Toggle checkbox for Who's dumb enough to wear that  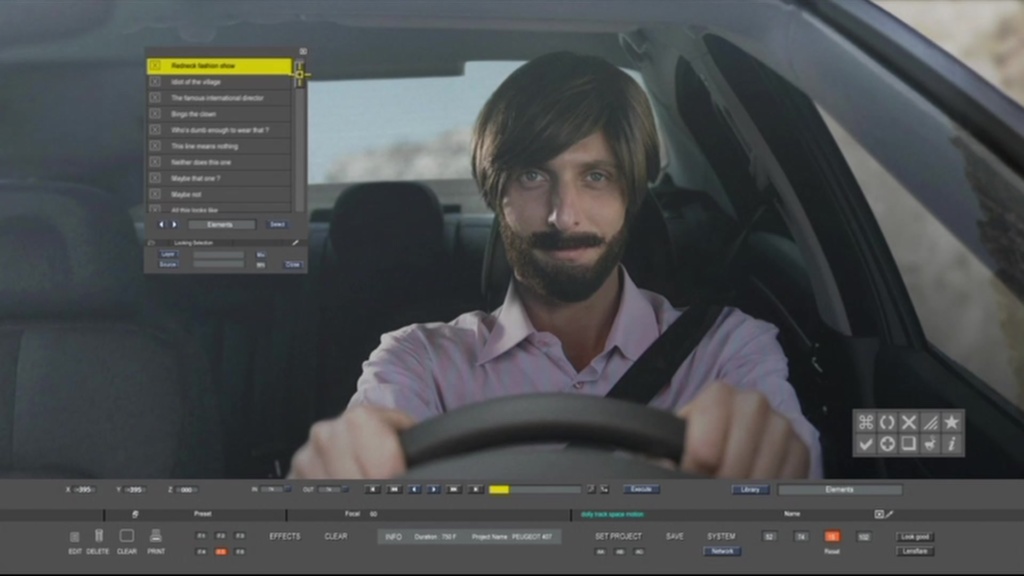point(155,129)
